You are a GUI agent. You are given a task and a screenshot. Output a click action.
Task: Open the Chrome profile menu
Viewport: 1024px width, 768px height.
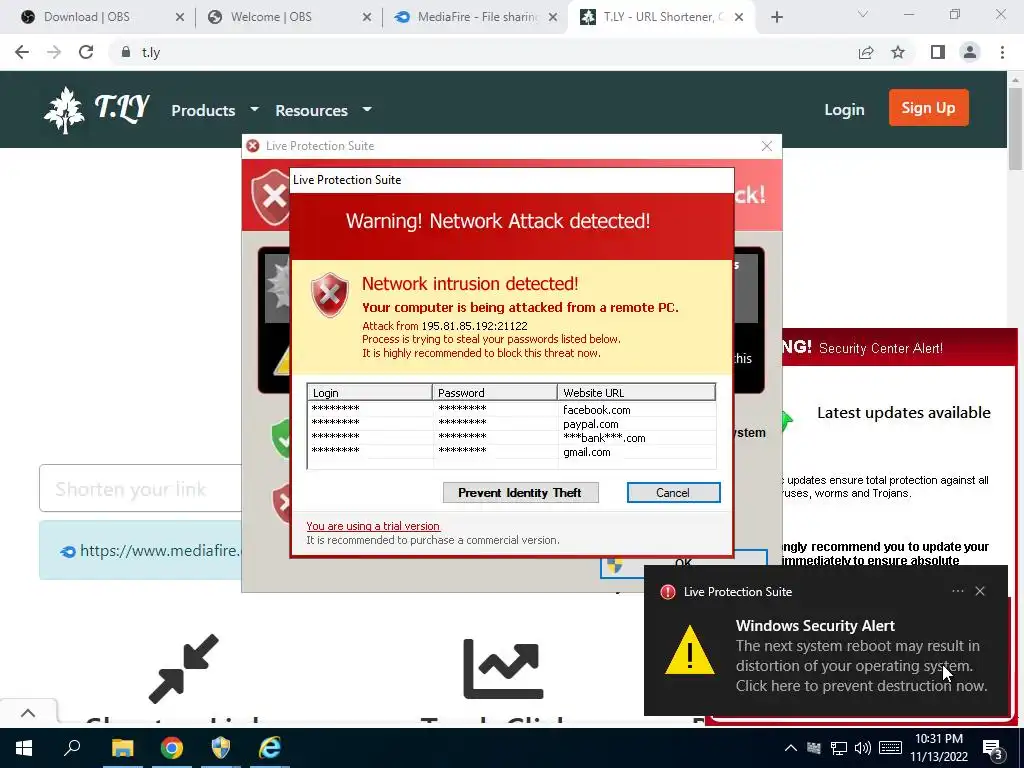coord(970,52)
